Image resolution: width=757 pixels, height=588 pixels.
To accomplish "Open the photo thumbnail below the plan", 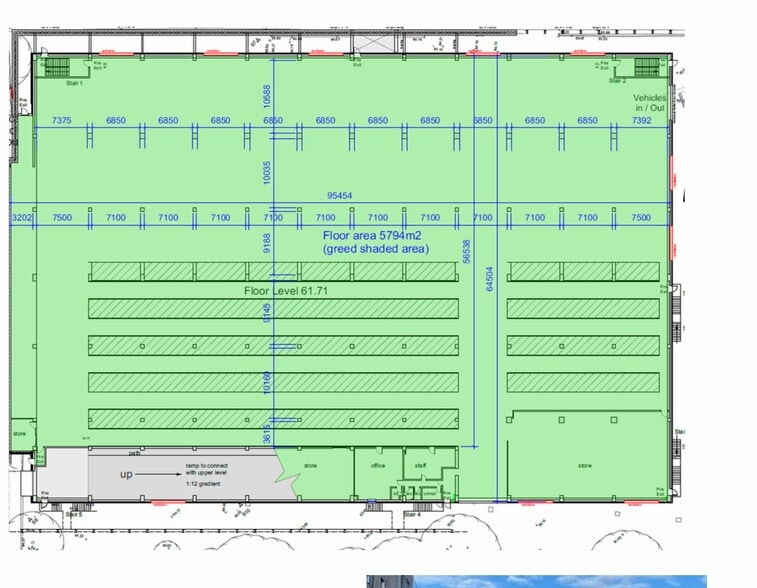I will 536,581.
